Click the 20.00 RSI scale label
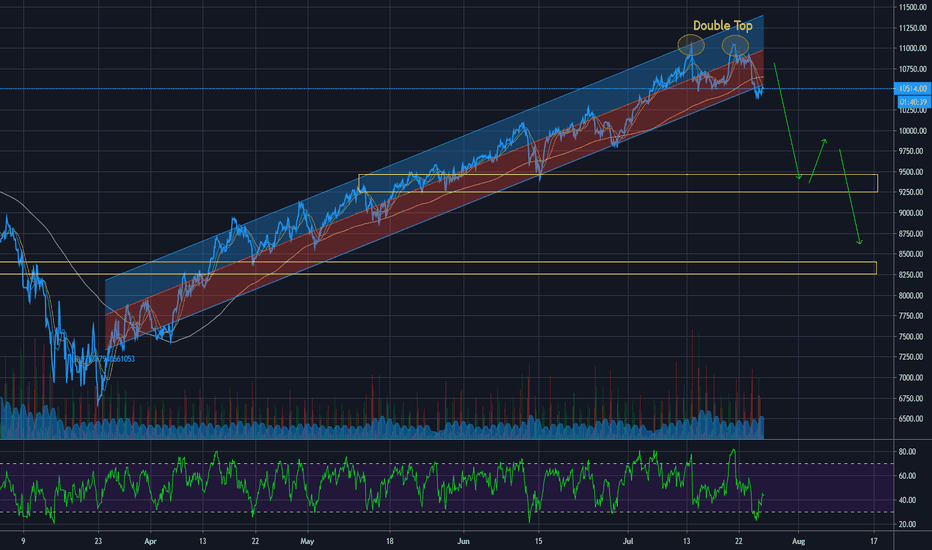This screenshot has width=932, height=550. click(x=907, y=524)
